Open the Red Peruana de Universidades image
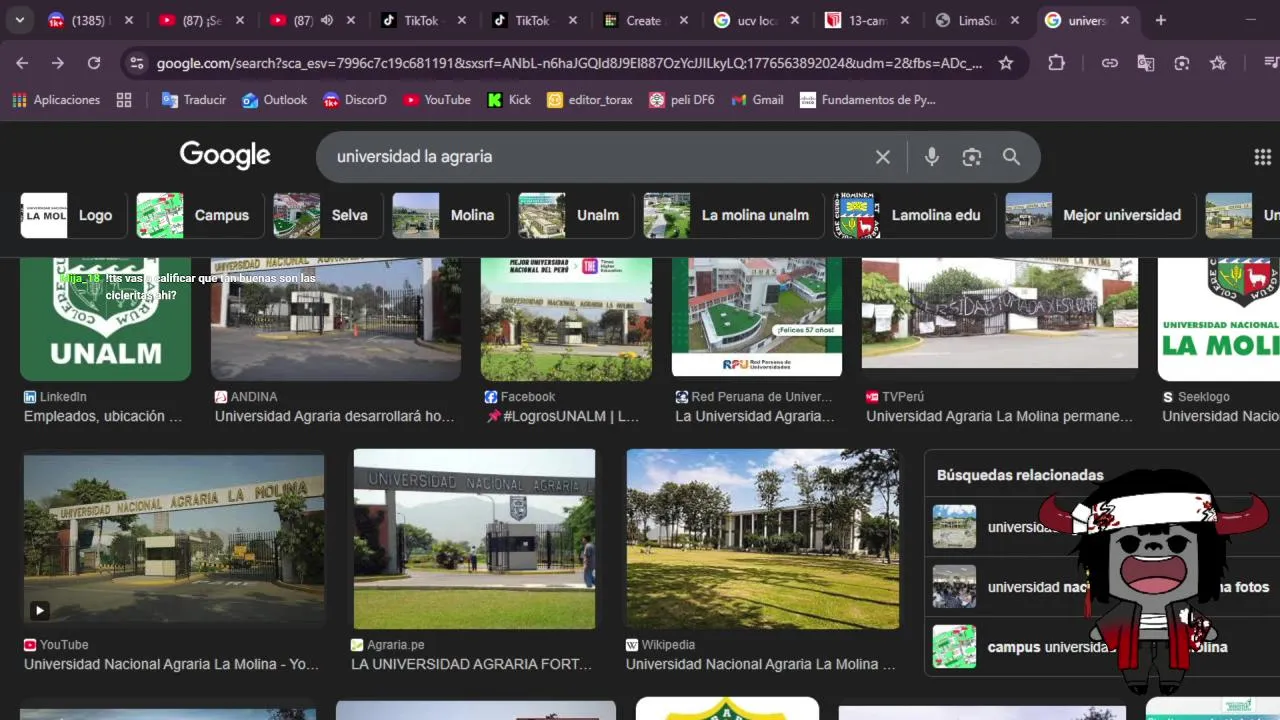The image size is (1280, 720). [757, 317]
